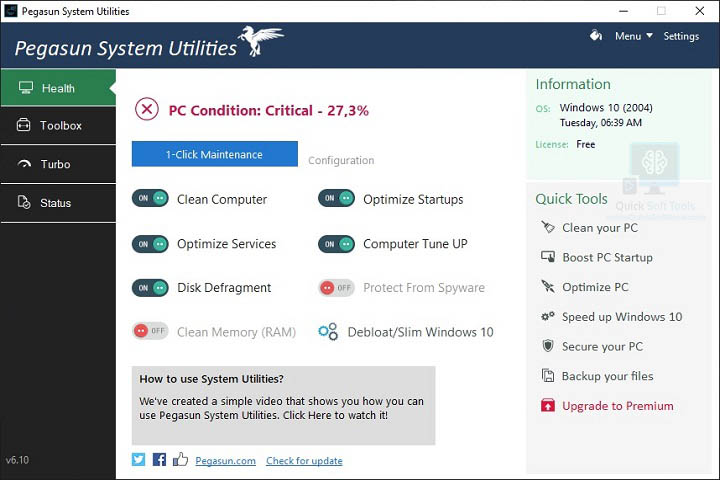Viewport: 720px width, 480px height.
Task: Click the red Upgrade to Premium icon
Action: [547, 405]
